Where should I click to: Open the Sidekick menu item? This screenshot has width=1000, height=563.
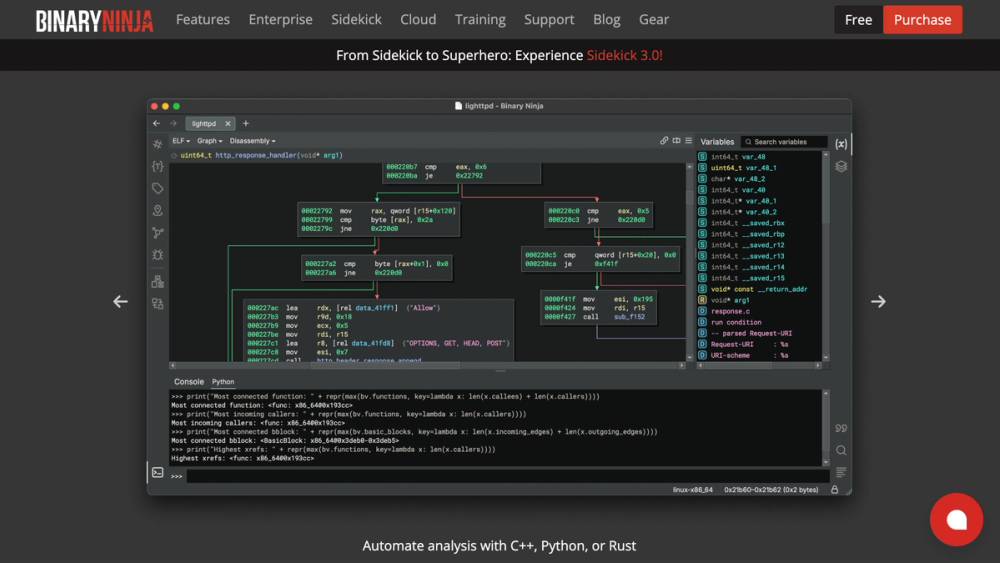[356, 19]
